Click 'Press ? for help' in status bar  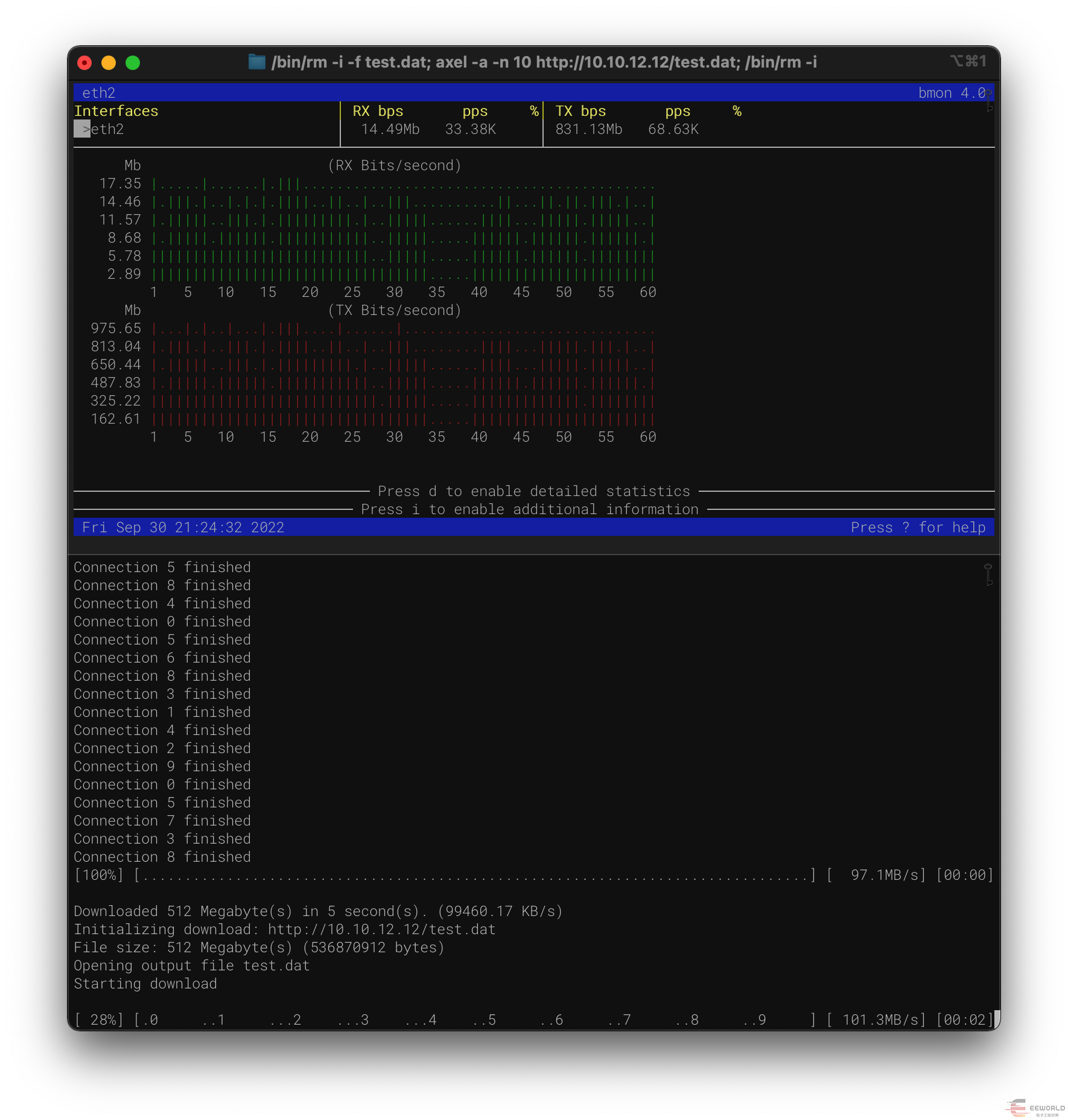917,527
